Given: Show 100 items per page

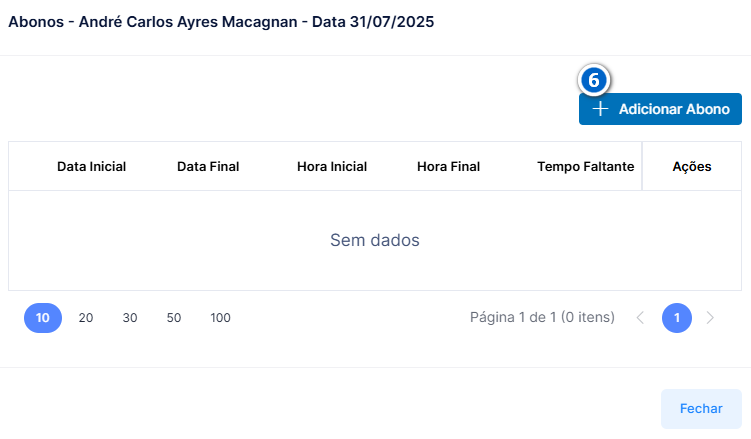Looking at the screenshot, I should click(x=220, y=318).
